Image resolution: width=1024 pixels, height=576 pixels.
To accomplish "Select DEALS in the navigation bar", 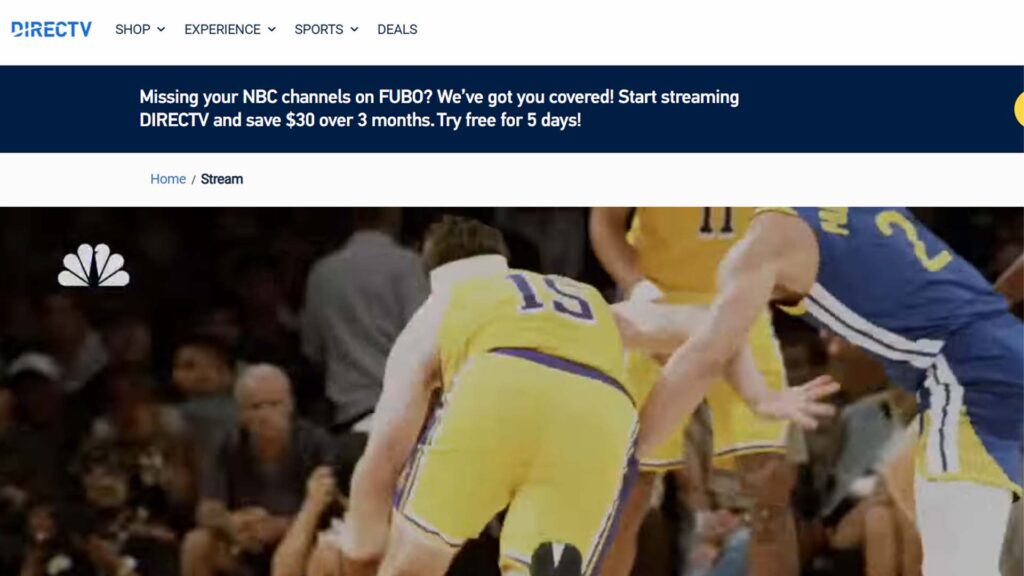I will click(x=396, y=29).
